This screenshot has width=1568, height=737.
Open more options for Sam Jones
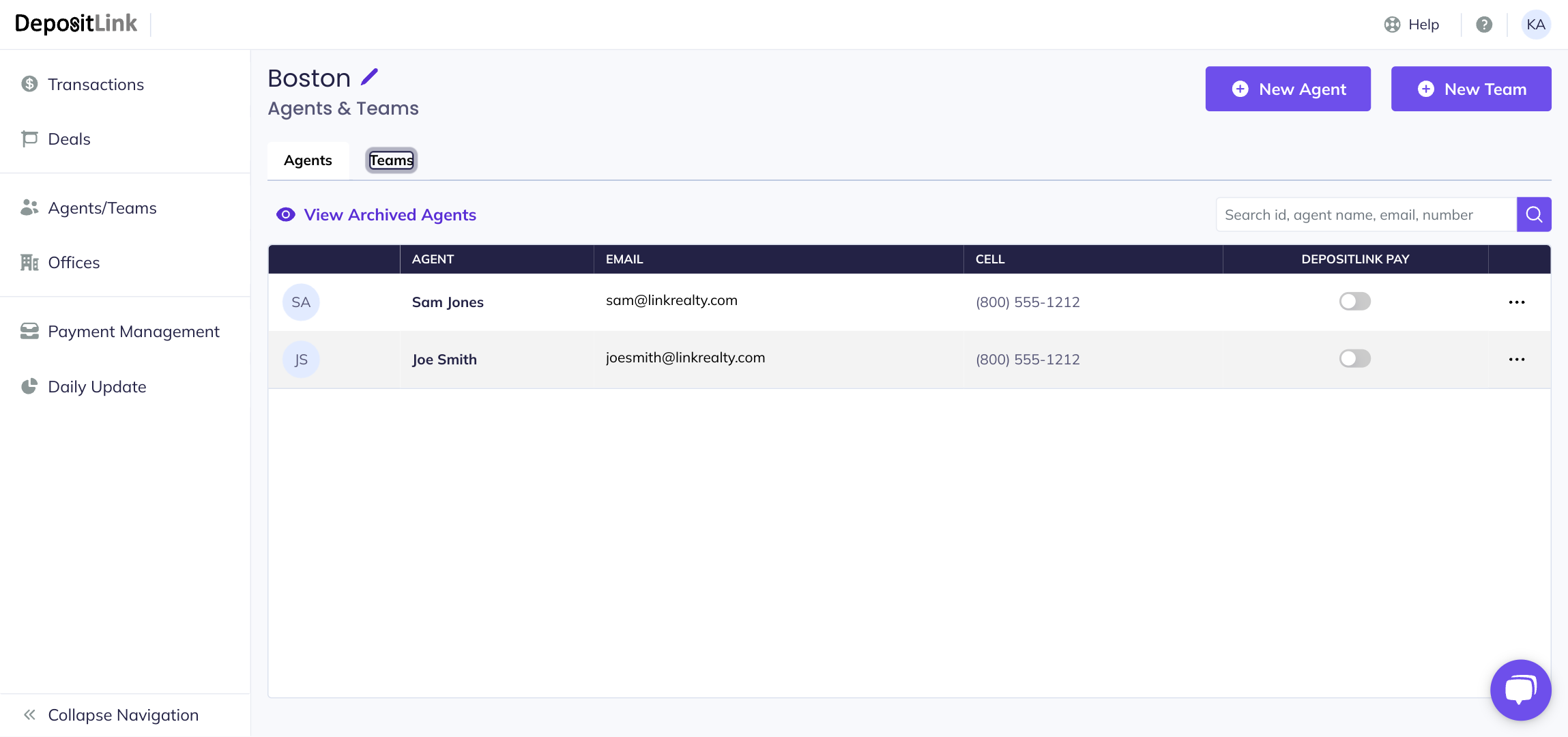coord(1516,302)
